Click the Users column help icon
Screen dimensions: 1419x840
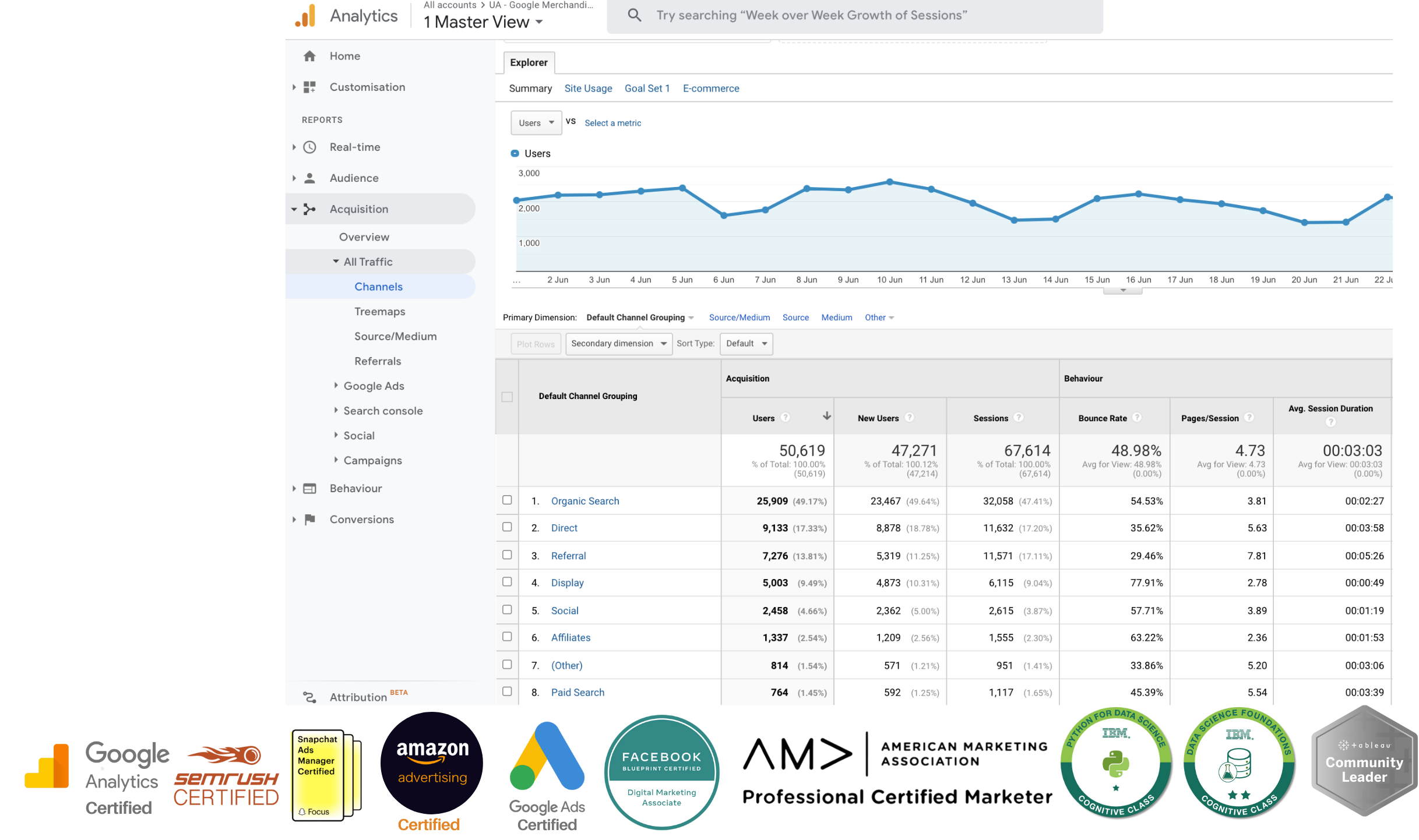(x=785, y=418)
